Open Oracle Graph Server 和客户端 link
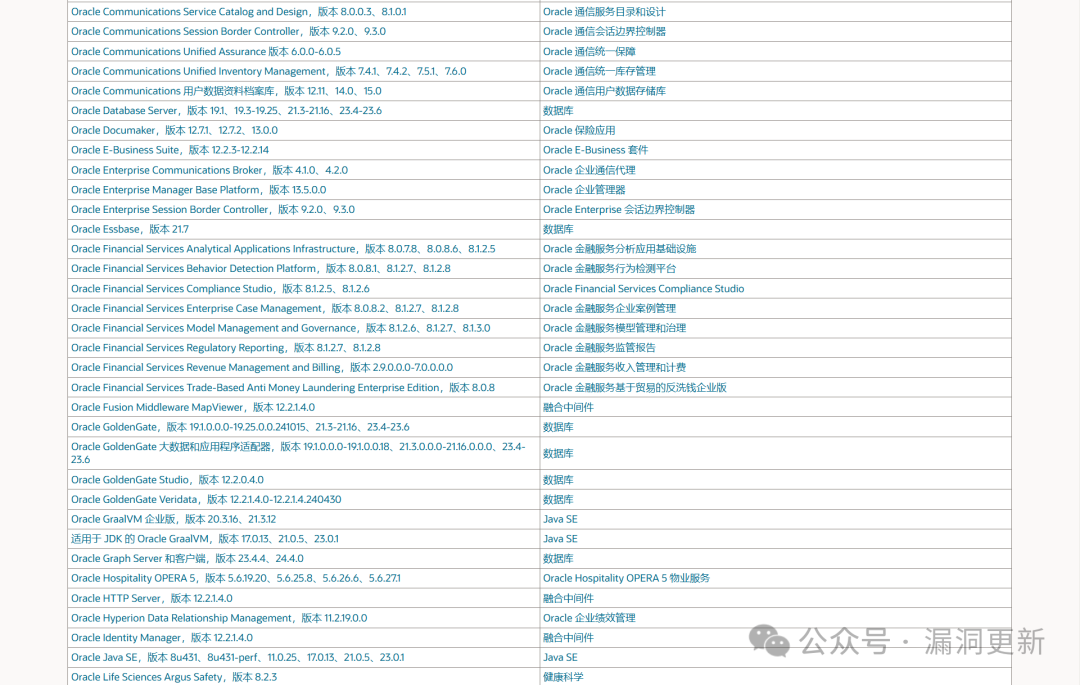The height and width of the screenshot is (685, 1080). [x=187, y=559]
